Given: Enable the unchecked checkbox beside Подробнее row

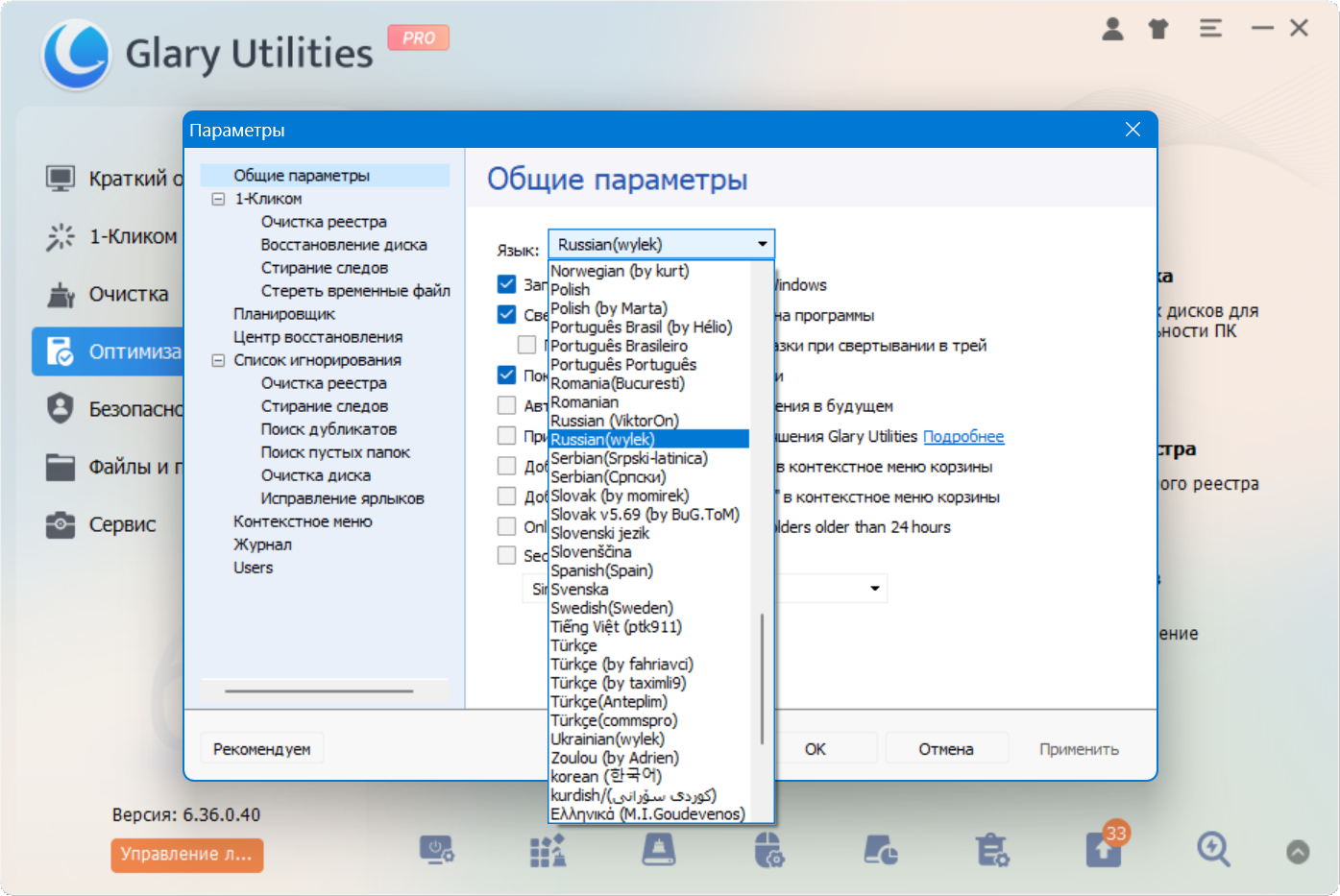Looking at the screenshot, I should click(x=506, y=436).
